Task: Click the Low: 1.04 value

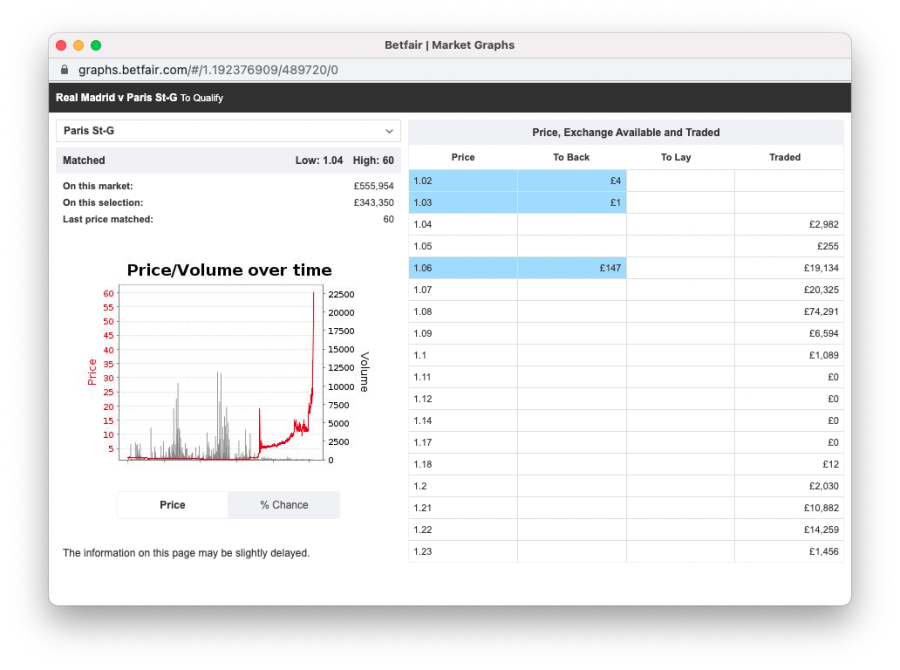Action: [x=319, y=161]
